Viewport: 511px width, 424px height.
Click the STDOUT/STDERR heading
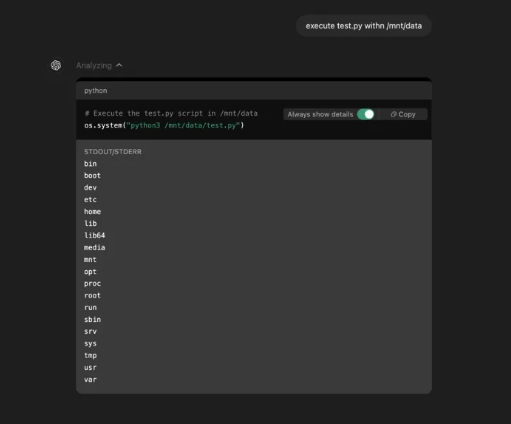tap(113, 152)
